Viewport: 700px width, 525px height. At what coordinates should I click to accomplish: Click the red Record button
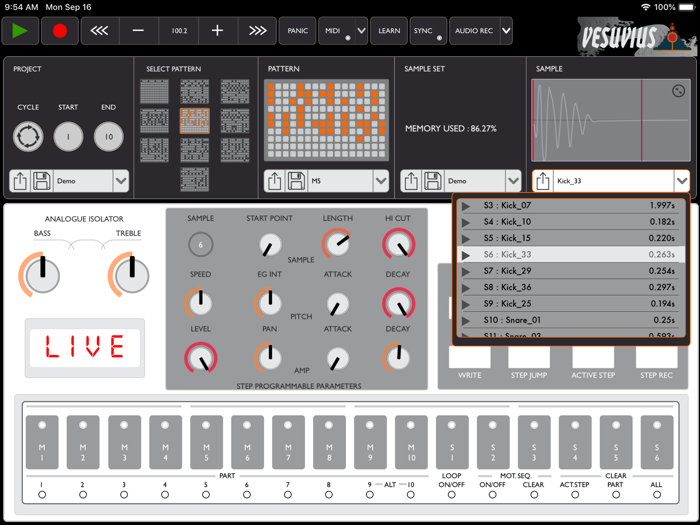click(60, 31)
